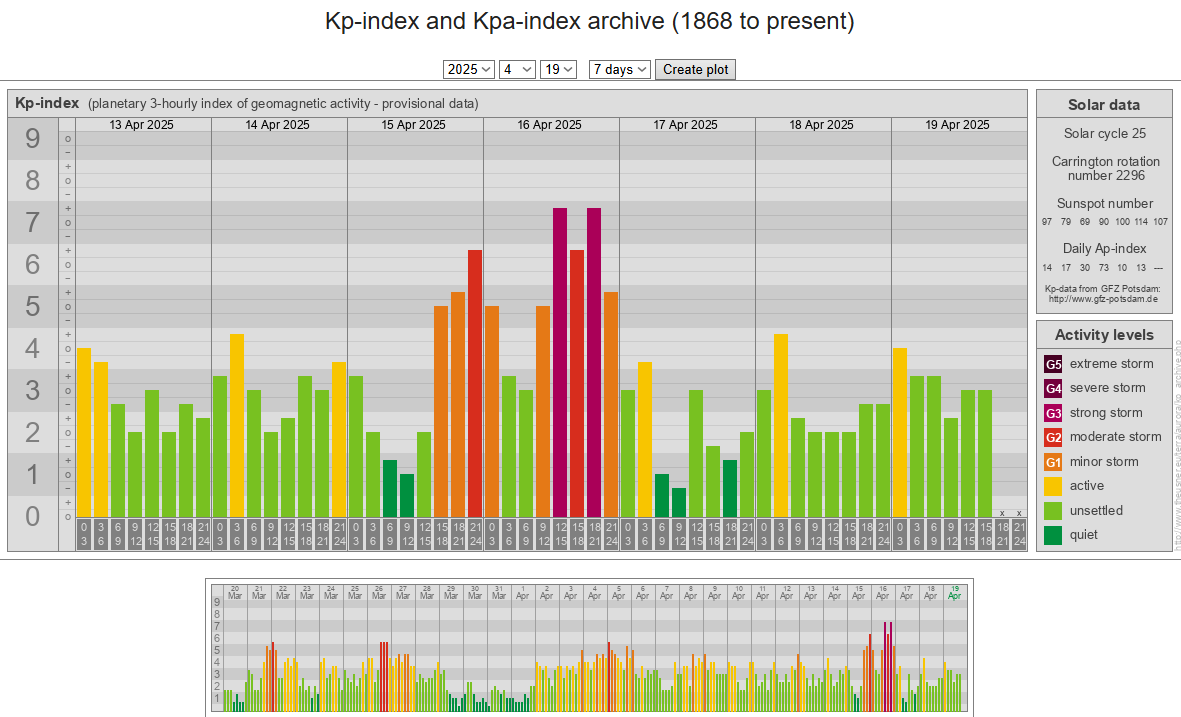Open the month dropdown showing 4

(517, 69)
